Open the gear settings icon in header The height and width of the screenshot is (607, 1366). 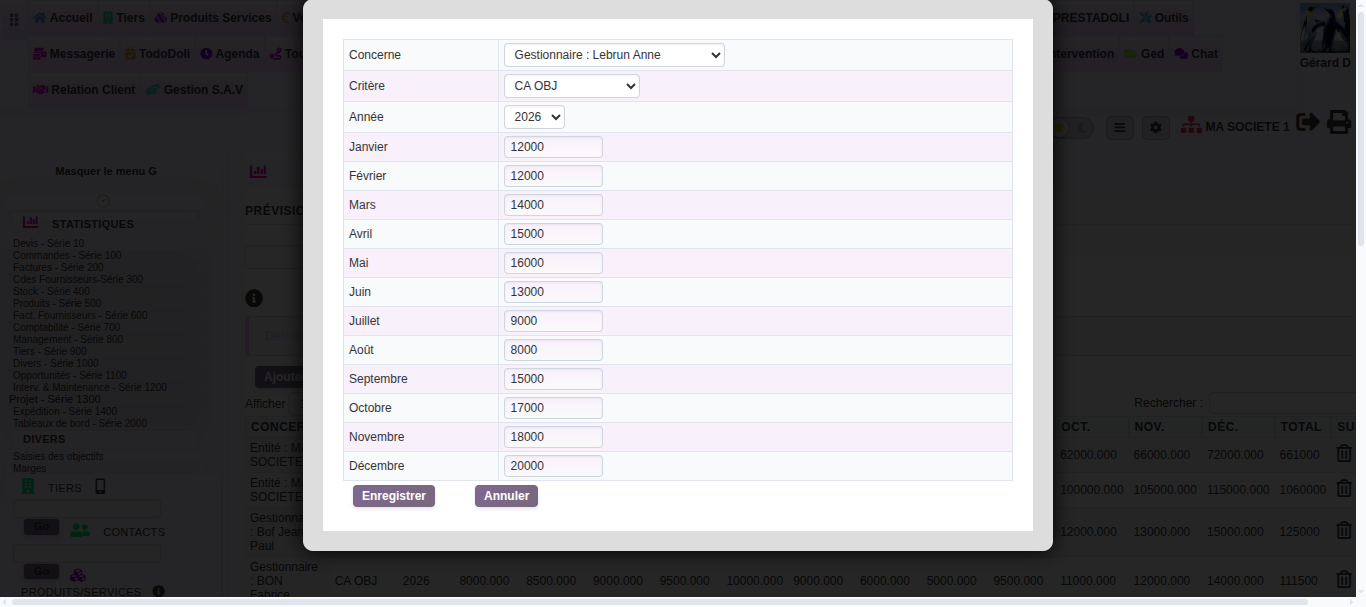coord(1156,128)
